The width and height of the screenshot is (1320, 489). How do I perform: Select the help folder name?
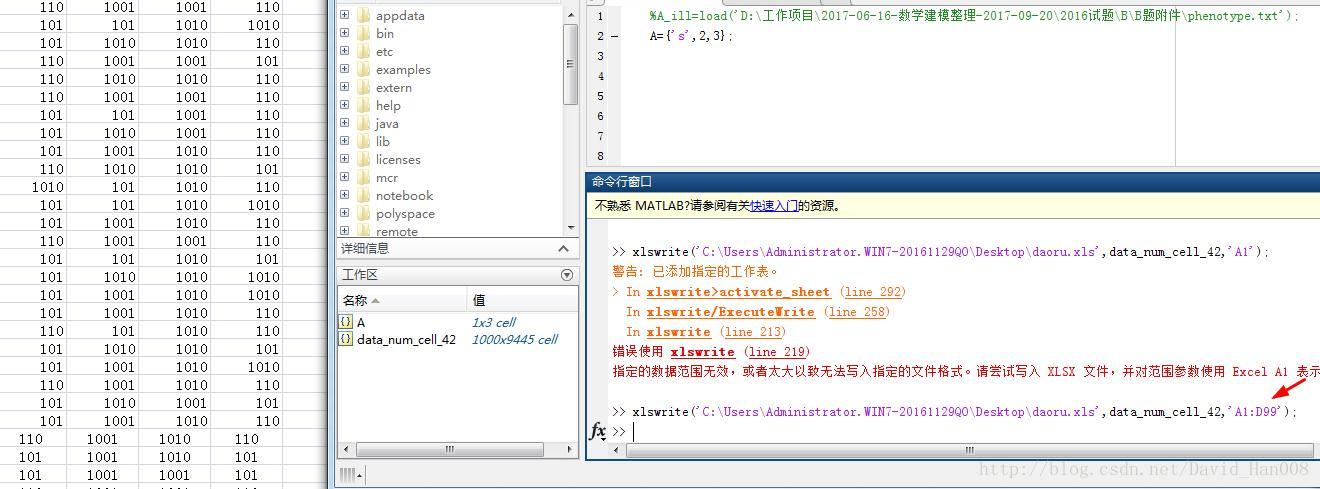[x=388, y=105]
